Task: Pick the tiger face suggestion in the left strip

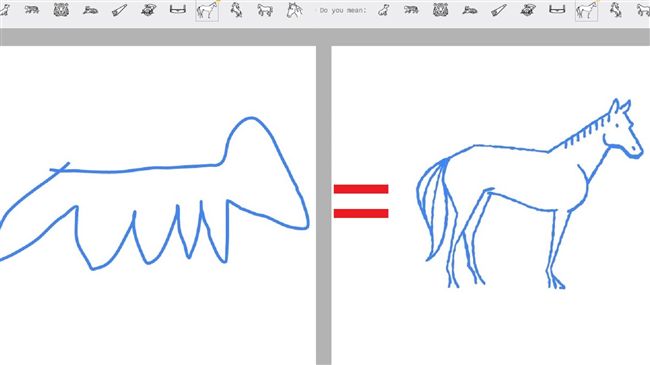Action: tap(61, 10)
